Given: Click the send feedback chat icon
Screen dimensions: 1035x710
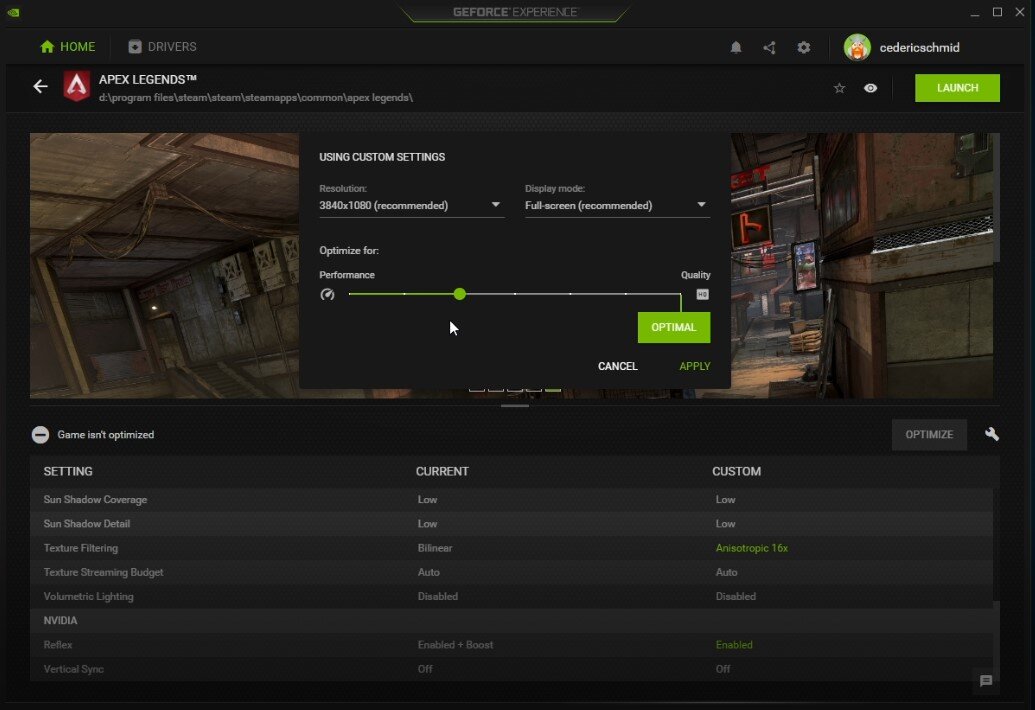Looking at the screenshot, I should click(986, 681).
